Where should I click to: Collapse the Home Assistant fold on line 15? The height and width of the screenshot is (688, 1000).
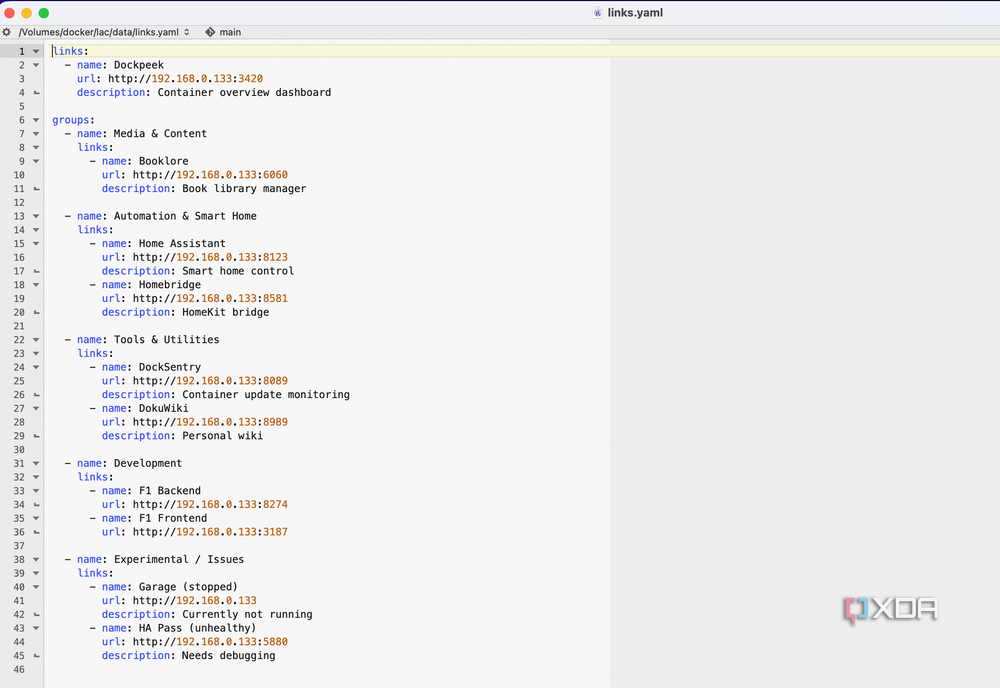pos(36,244)
